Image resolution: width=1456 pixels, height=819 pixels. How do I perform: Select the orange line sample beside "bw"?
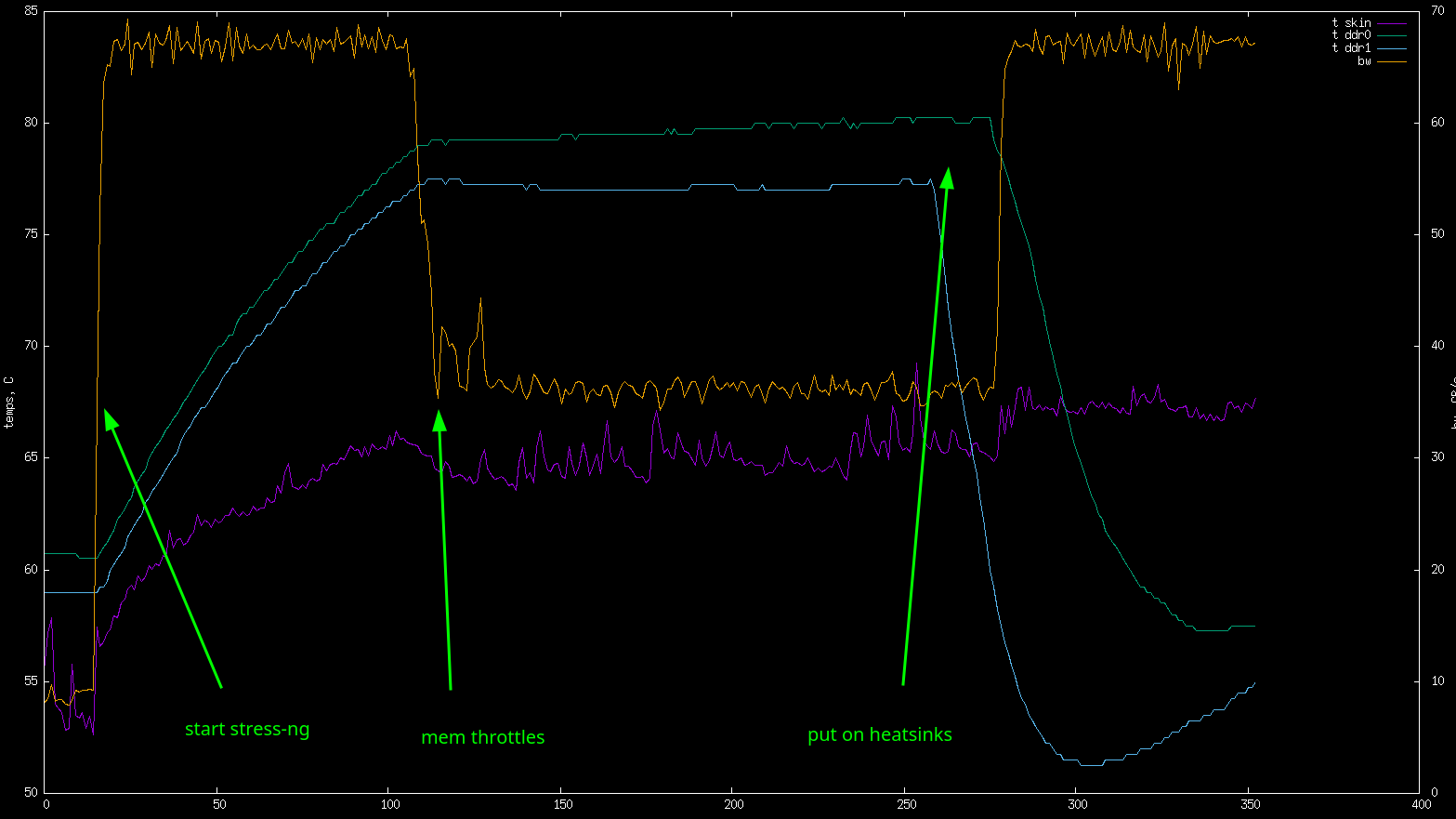[x=1392, y=61]
